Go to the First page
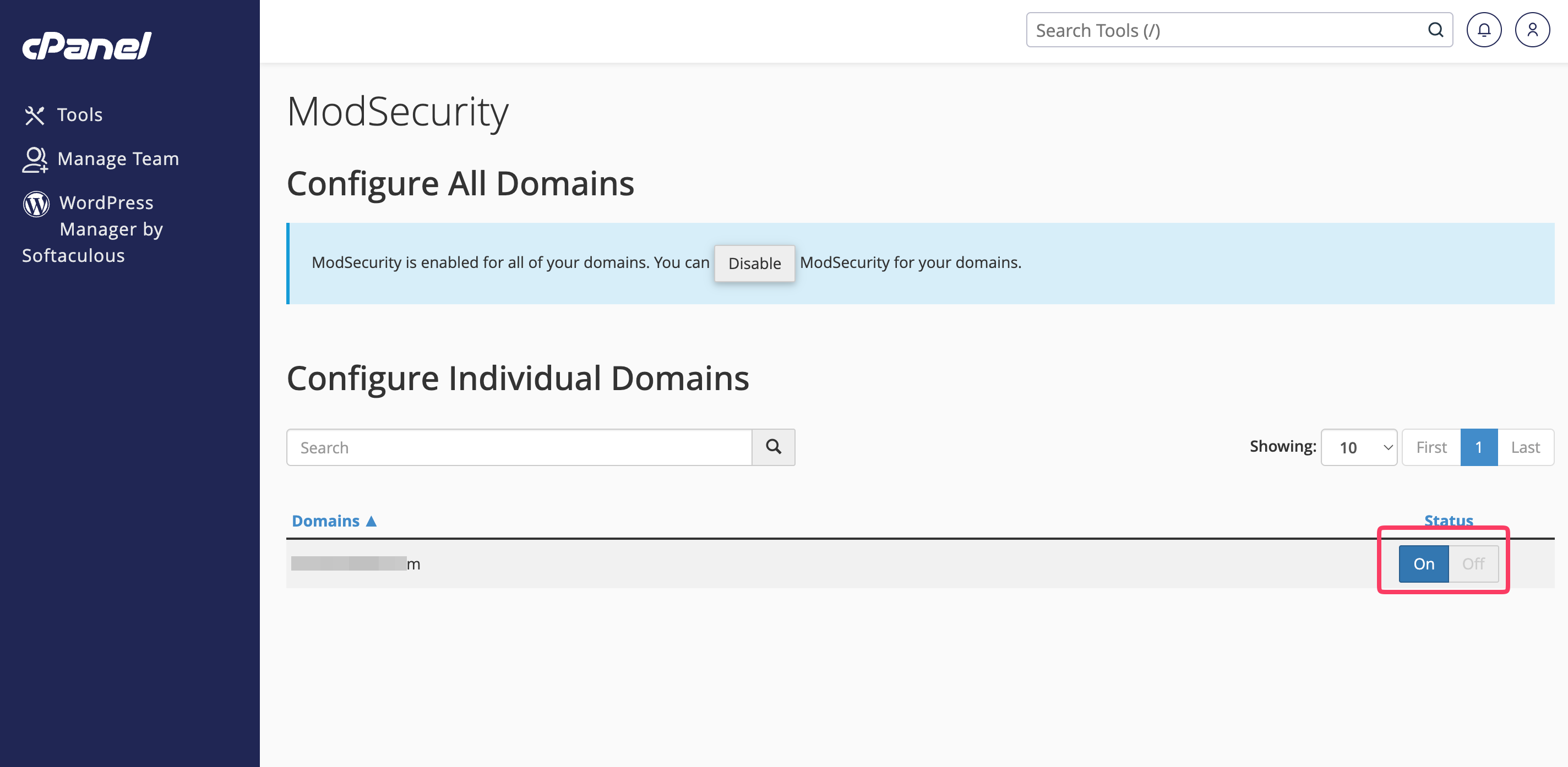Viewport: 1568px width, 767px height. click(x=1431, y=447)
